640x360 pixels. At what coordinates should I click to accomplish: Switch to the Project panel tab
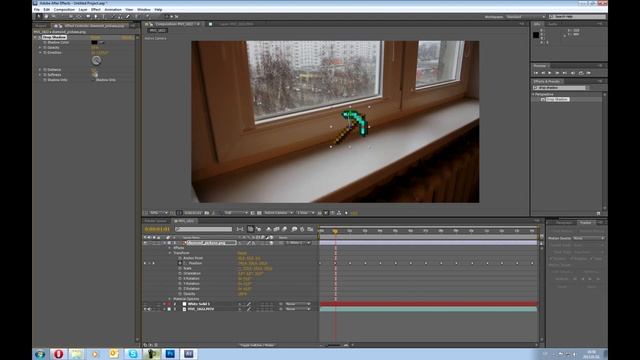pyautogui.click(x=41, y=26)
